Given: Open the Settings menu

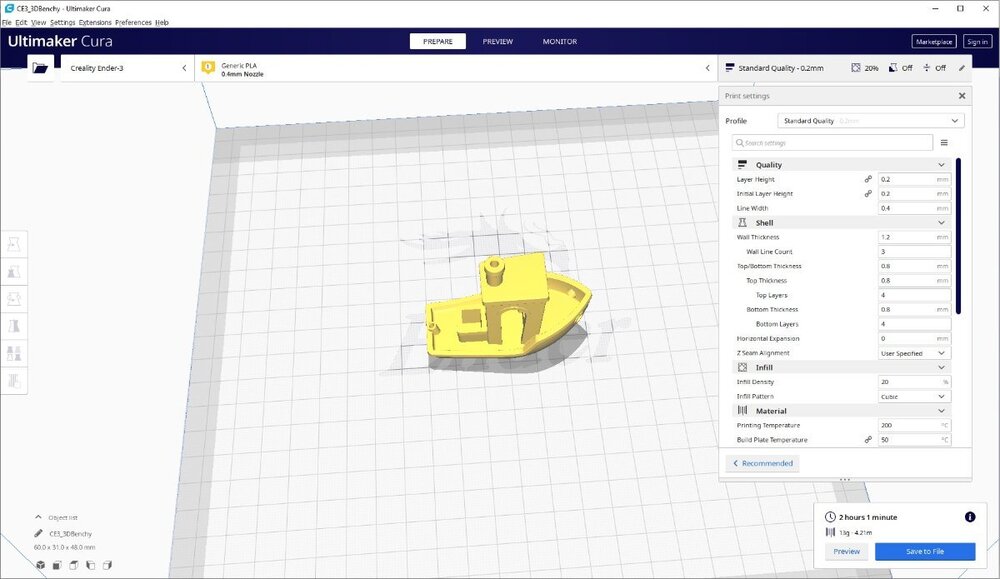Looking at the screenshot, I should [62, 22].
